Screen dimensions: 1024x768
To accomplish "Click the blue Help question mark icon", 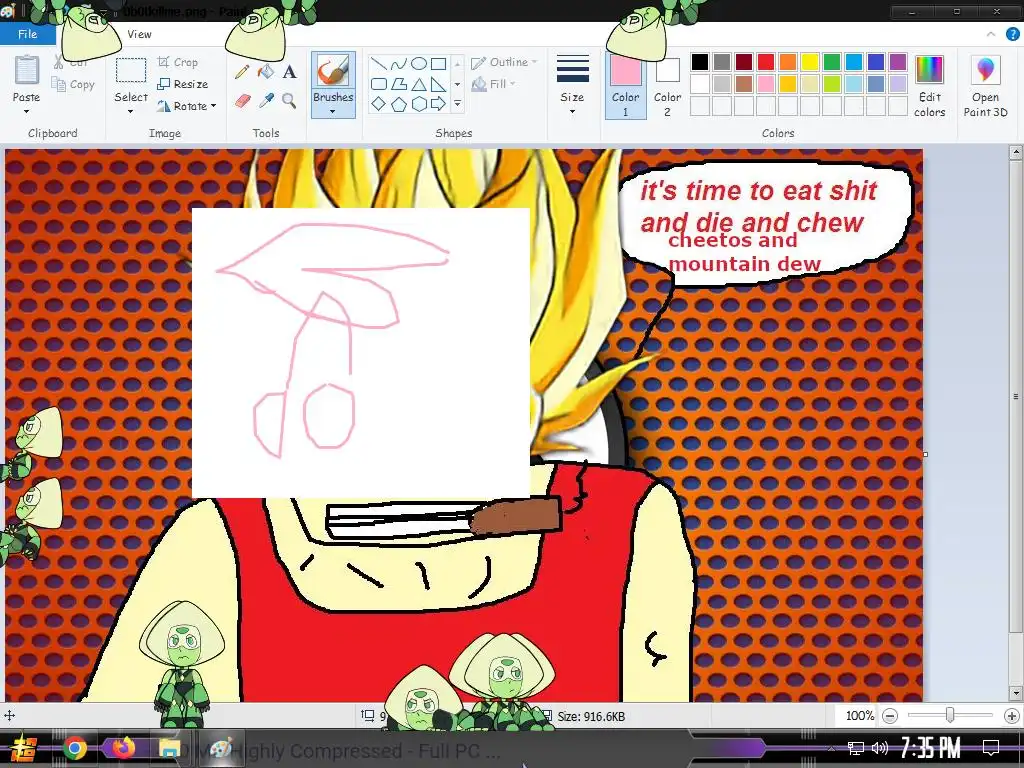I will point(1012,34).
